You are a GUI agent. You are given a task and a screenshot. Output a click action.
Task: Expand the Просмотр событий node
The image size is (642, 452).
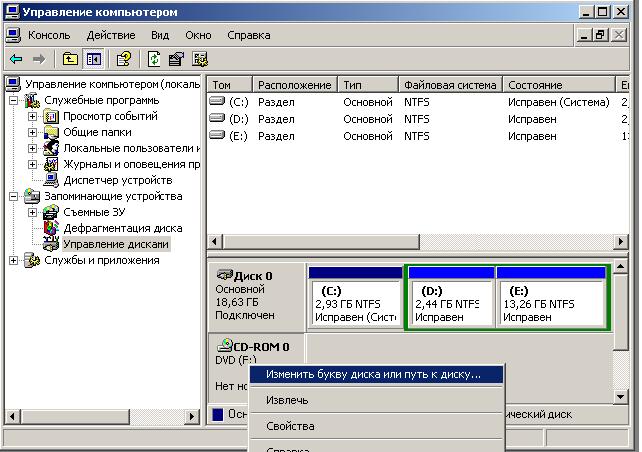(x=32, y=117)
